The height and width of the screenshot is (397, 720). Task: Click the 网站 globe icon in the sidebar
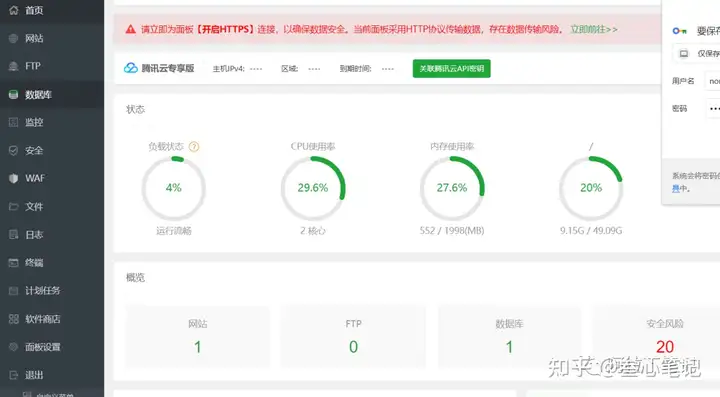click(x=14, y=39)
